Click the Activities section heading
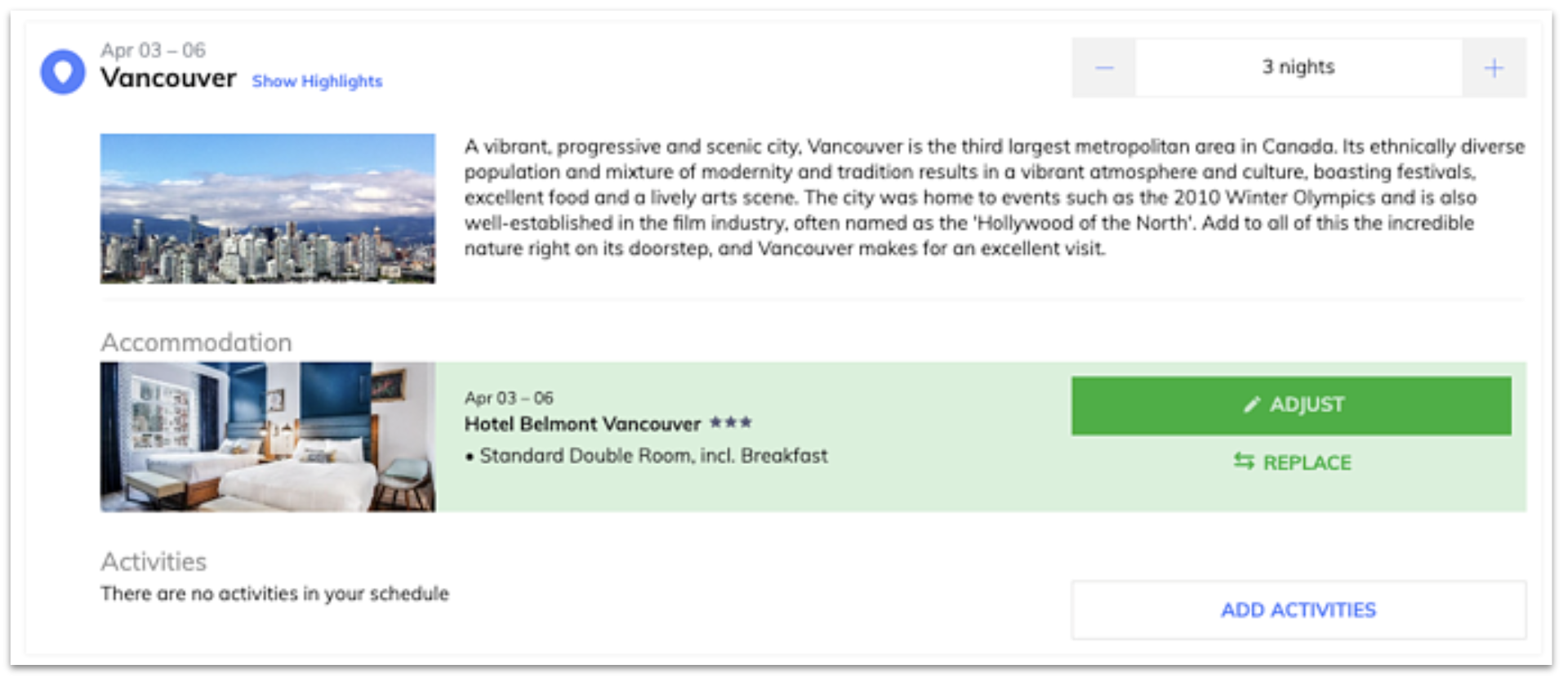 (154, 561)
